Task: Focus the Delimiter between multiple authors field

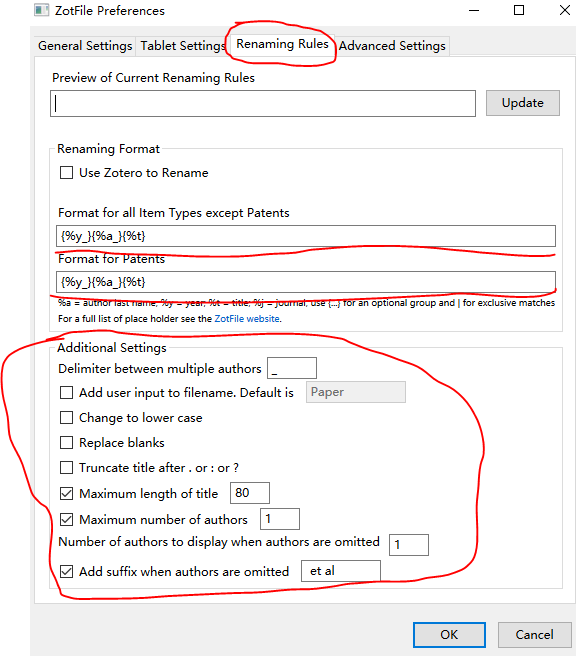Action: [292, 368]
